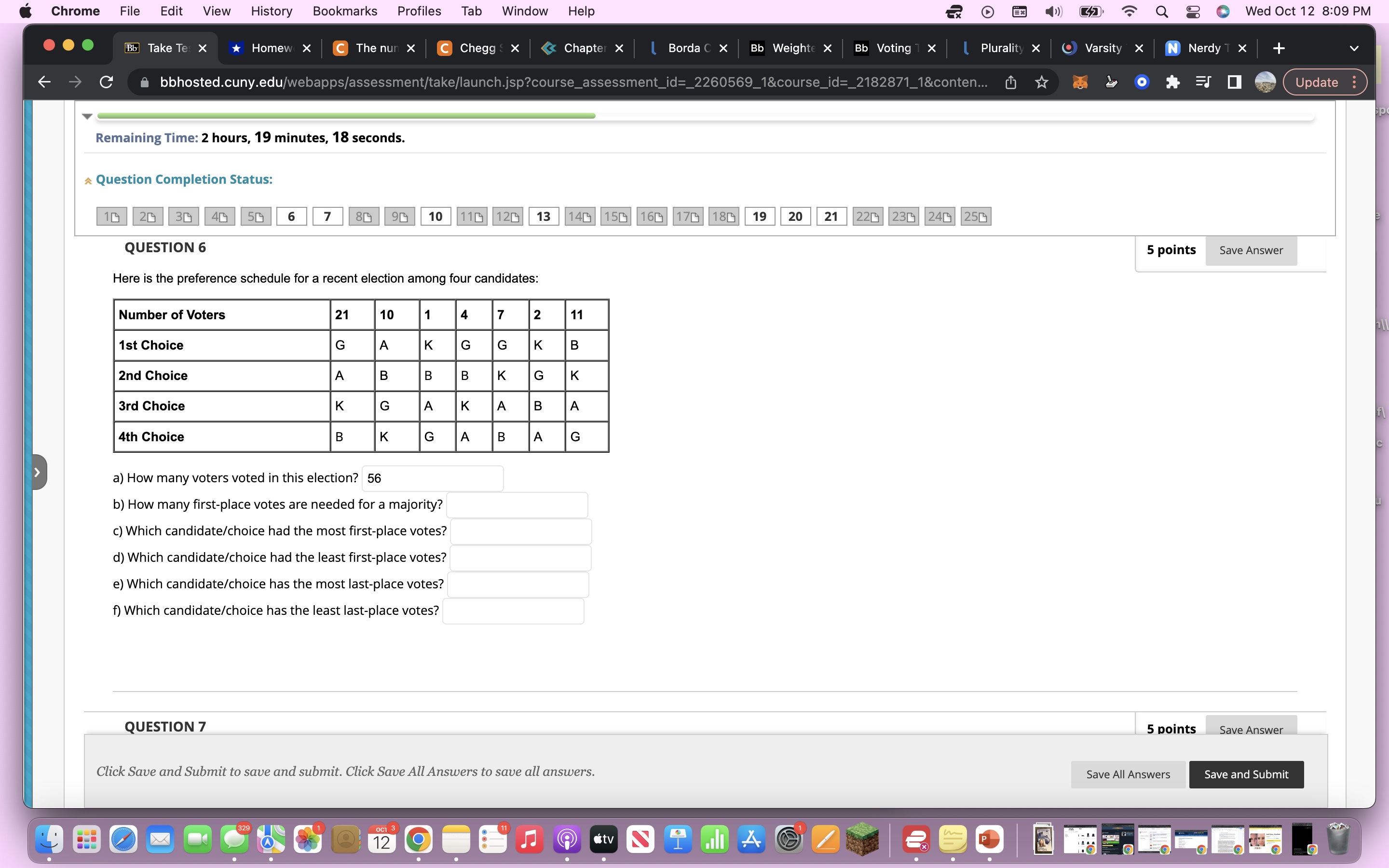
Task: Open Spotlight search from the menu bar
Action: (1162, 11)
